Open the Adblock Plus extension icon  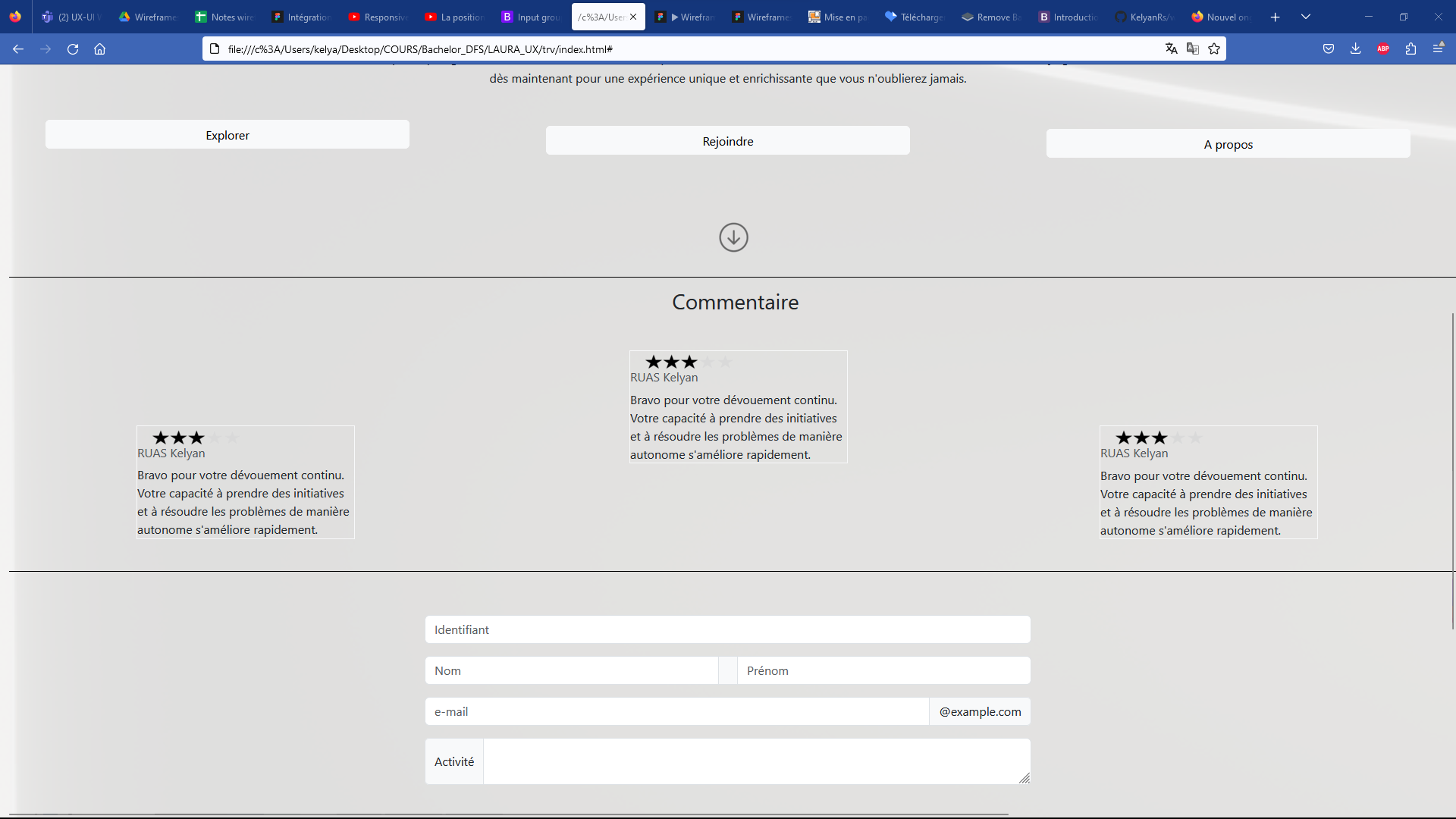coord(1382,49)
